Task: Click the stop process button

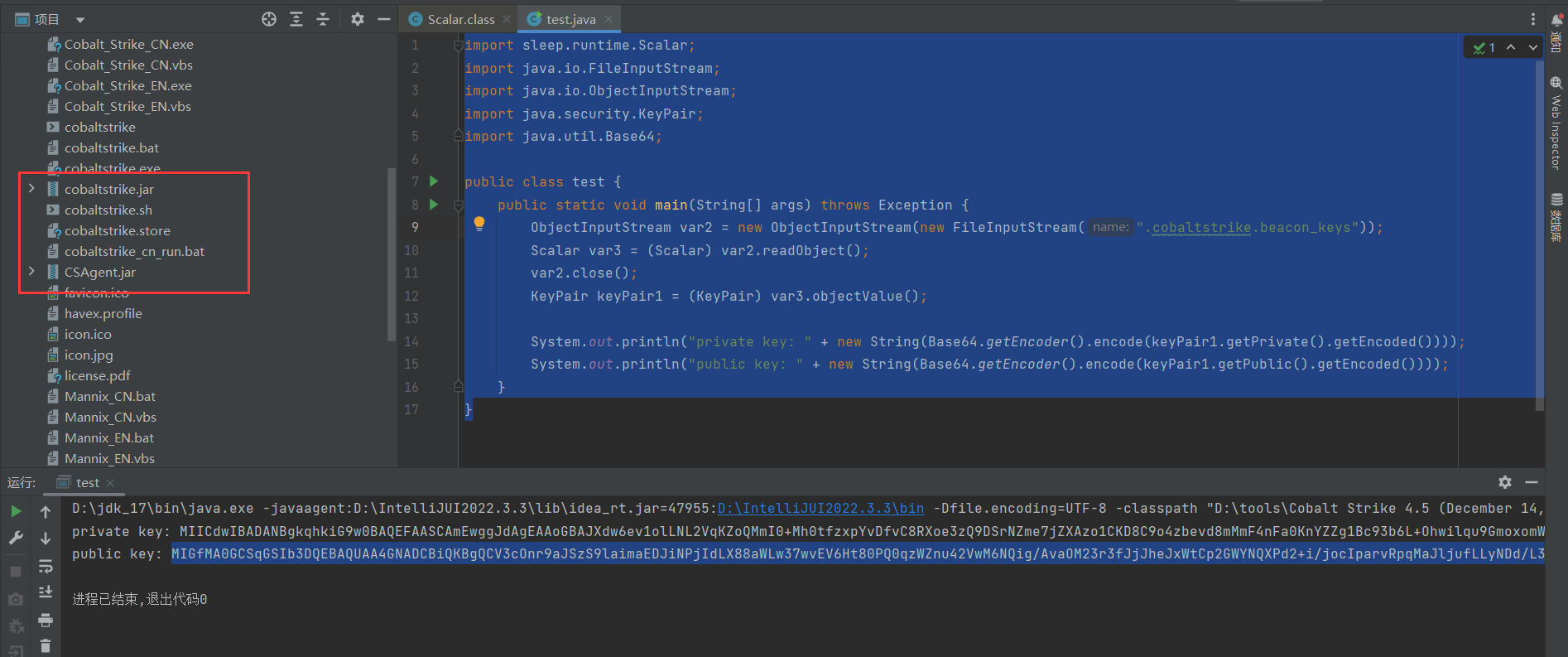Action: 16,572
